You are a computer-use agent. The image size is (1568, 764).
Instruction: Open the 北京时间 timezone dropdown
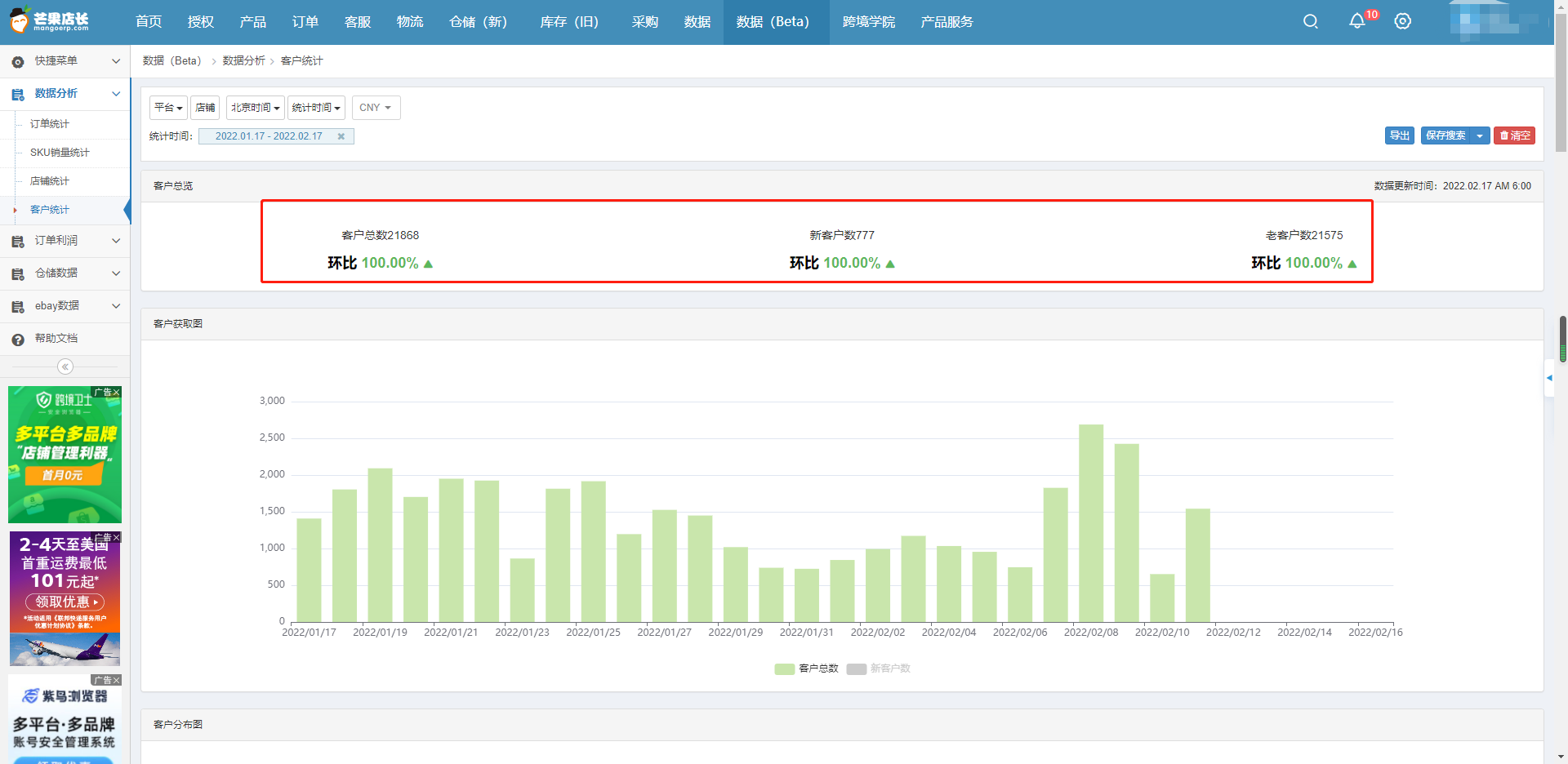pyautogui.click(x=255, y=108)
